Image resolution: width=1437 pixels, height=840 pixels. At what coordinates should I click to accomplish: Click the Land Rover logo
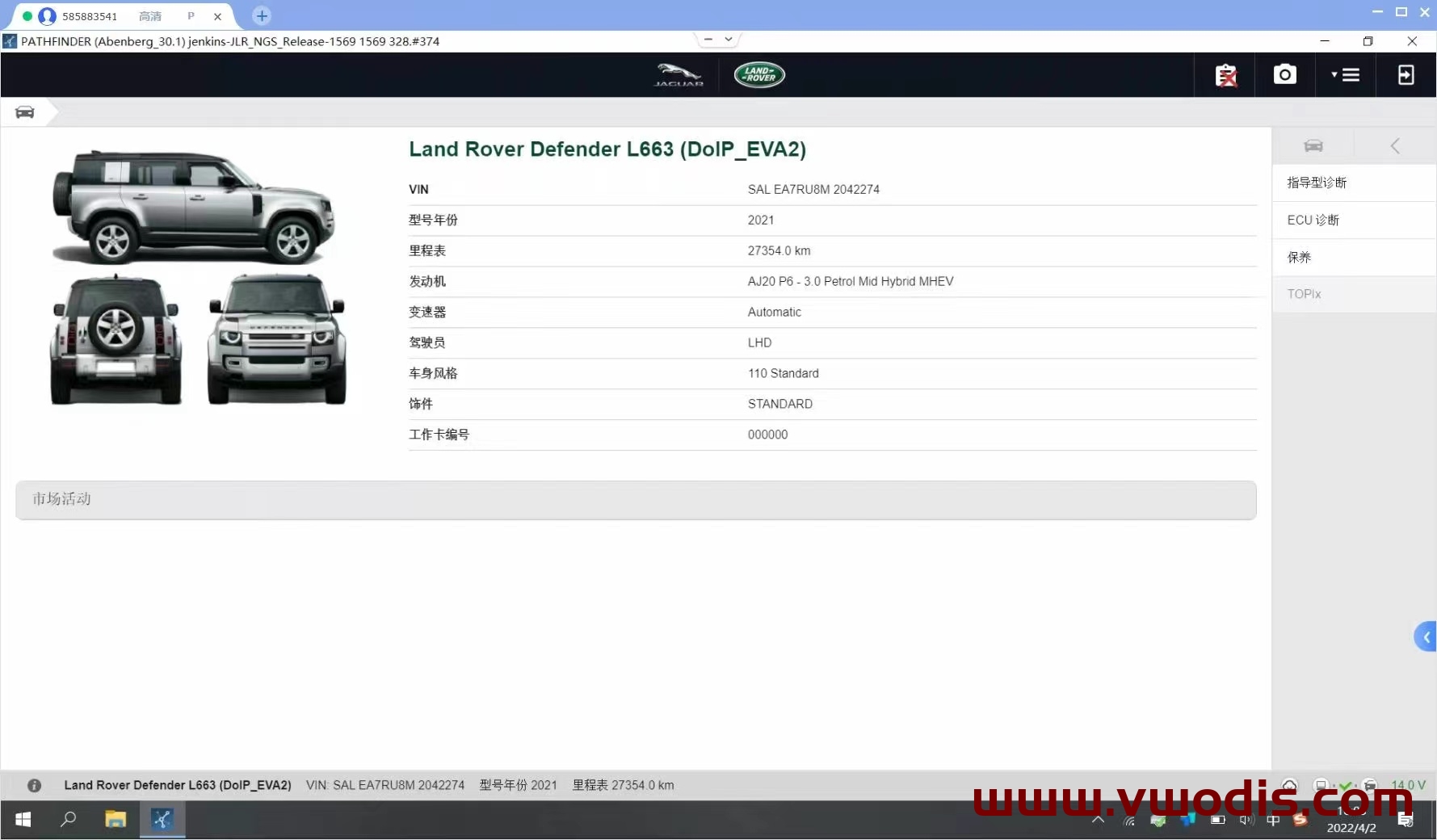tap(758, 75)
